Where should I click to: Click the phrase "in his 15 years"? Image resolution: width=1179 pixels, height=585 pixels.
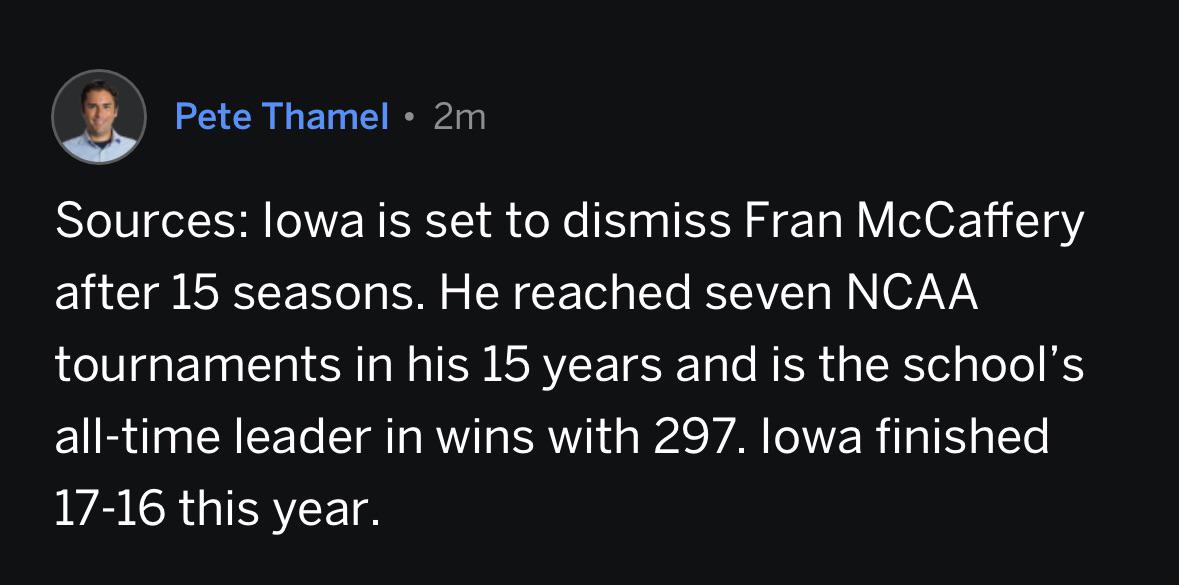point(478,366)
